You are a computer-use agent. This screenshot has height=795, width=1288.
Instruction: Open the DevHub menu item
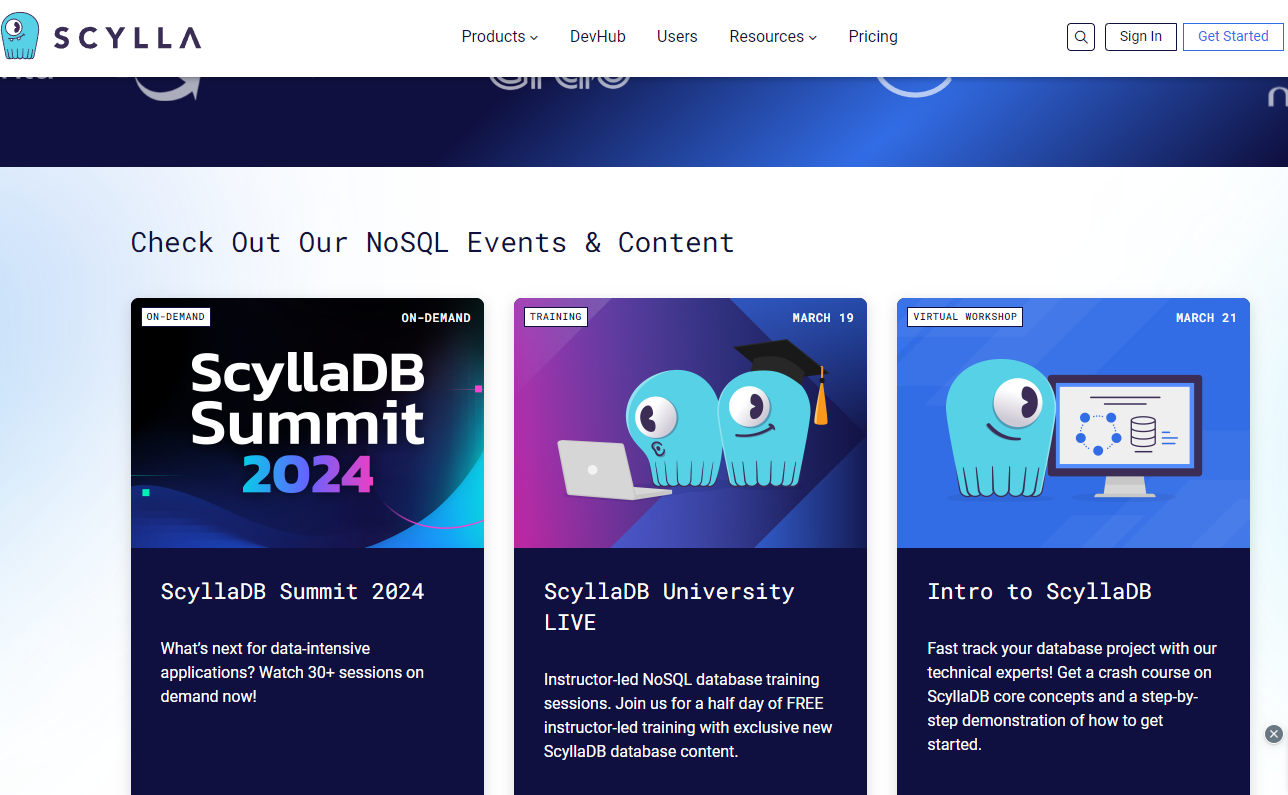click(598, 36)
